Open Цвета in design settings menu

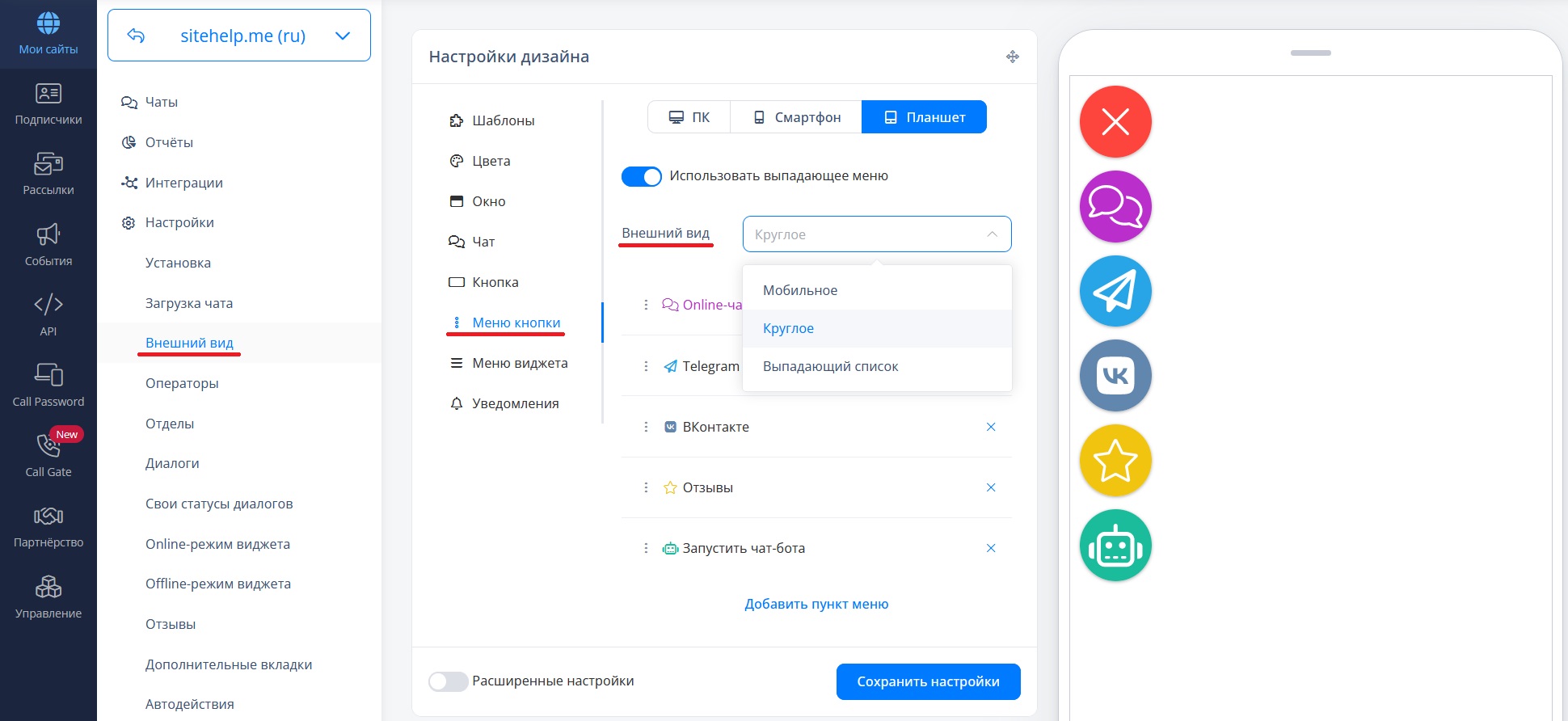[x=491, y=161]
